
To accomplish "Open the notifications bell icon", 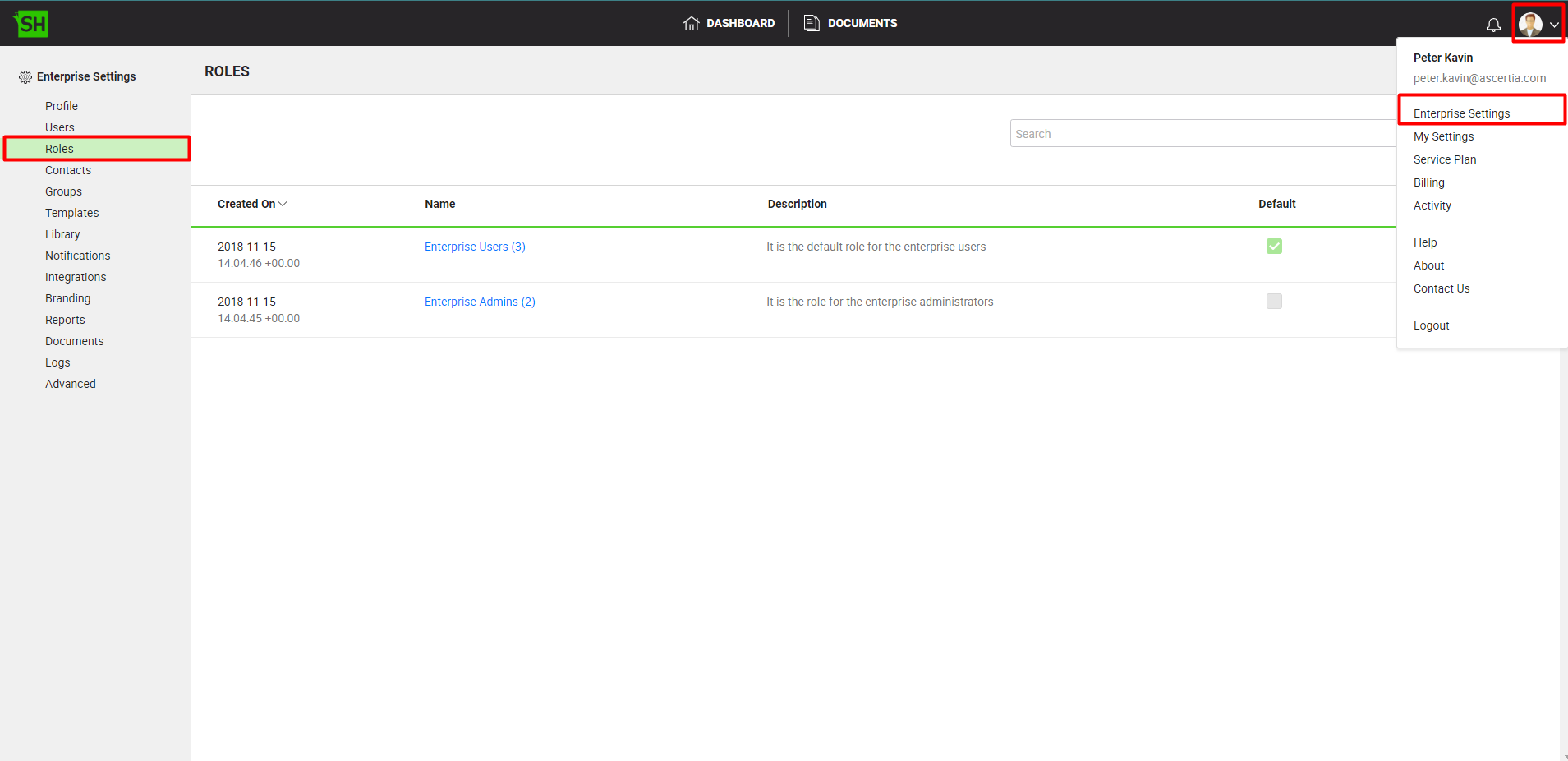I will (1493, 25).
